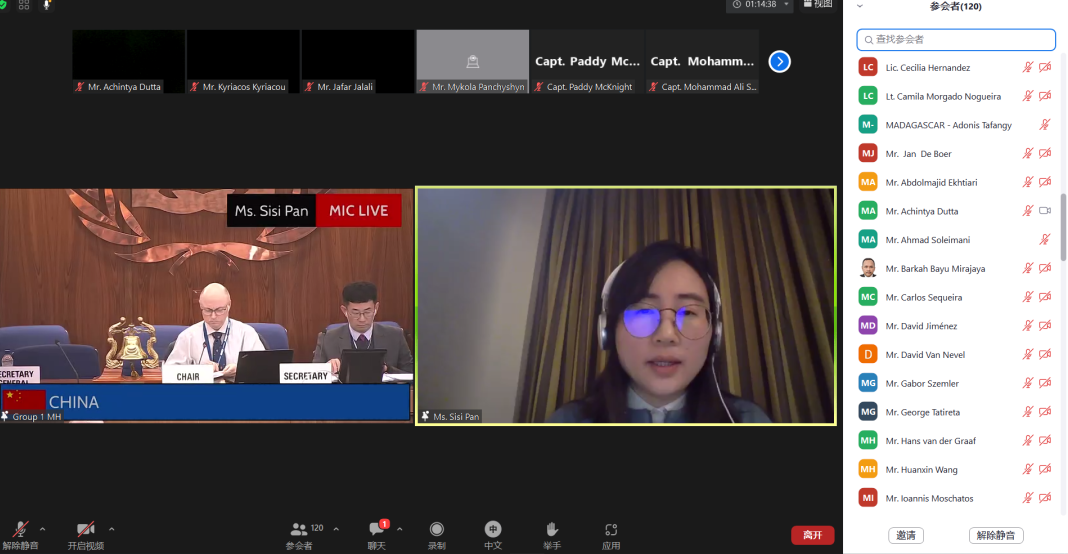This screenshot has width=1068, height=554.
Task: Start recording with the 录制 icon
Action: [437, 530]
